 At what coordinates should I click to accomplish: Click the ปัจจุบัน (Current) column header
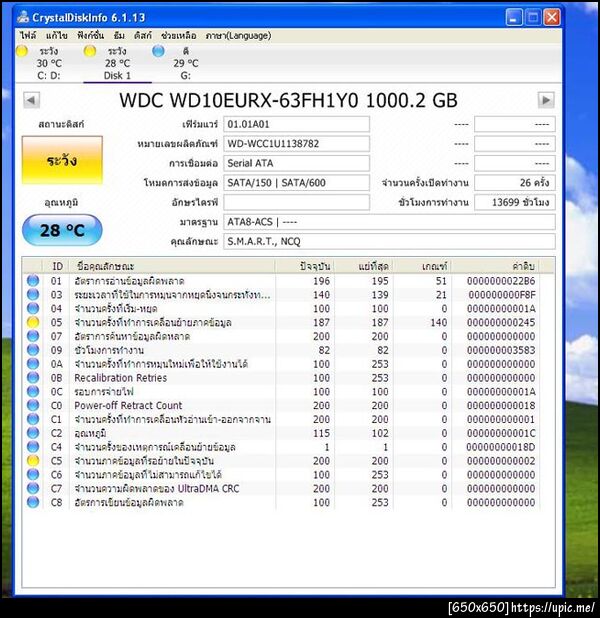[304, 266]
